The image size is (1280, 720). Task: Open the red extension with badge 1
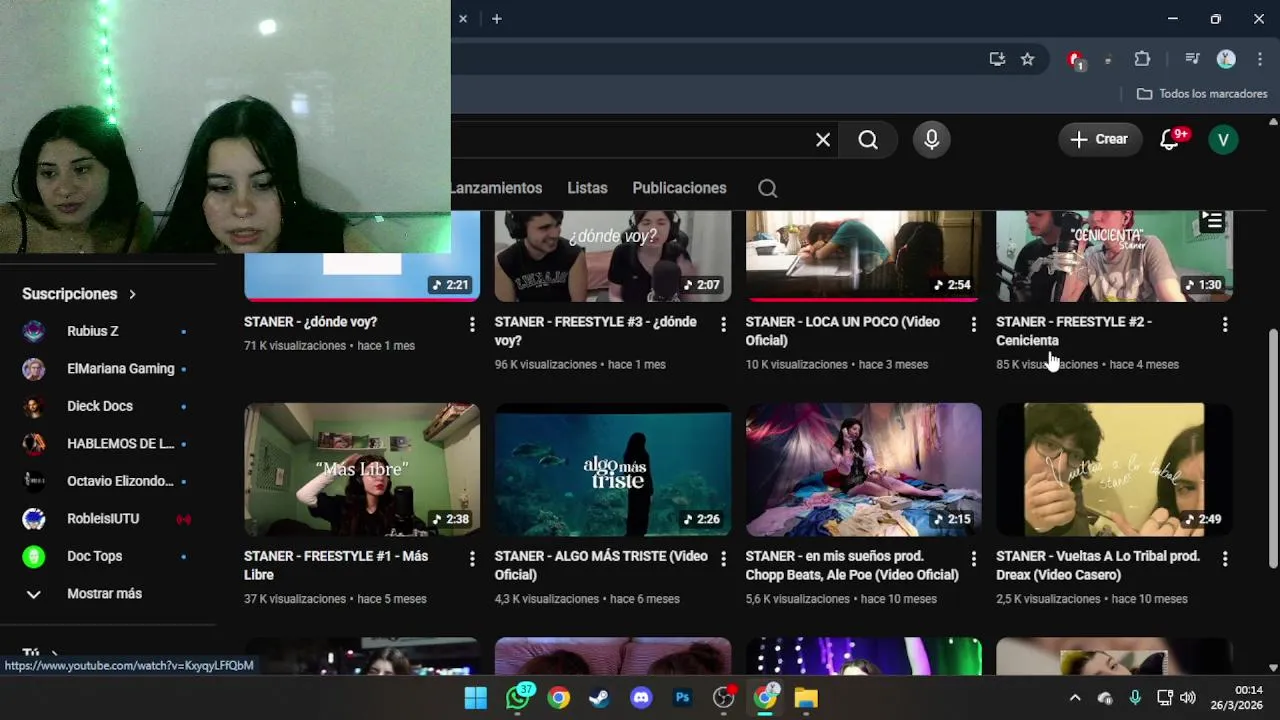pyautogui.click(x=1075, y=60)
